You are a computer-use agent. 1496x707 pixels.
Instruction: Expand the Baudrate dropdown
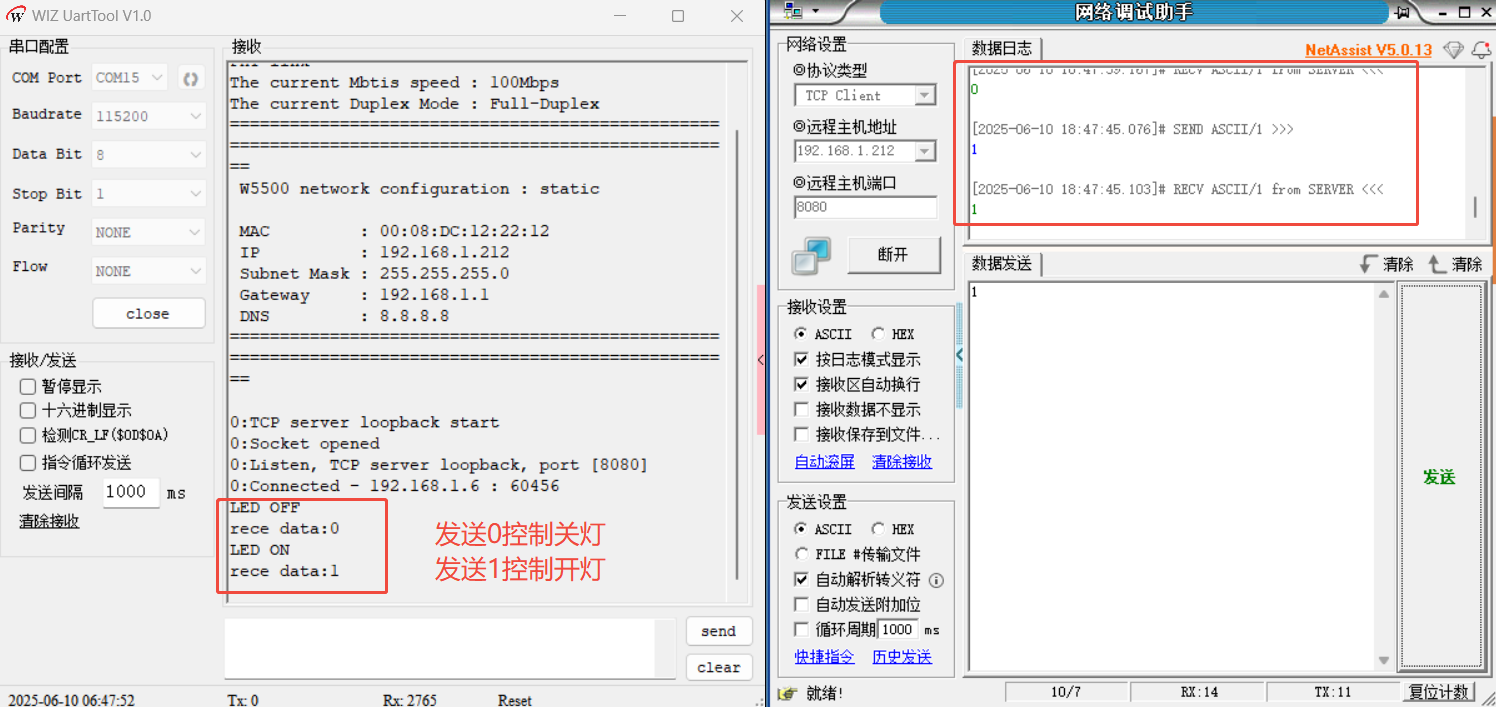(194, 116)
